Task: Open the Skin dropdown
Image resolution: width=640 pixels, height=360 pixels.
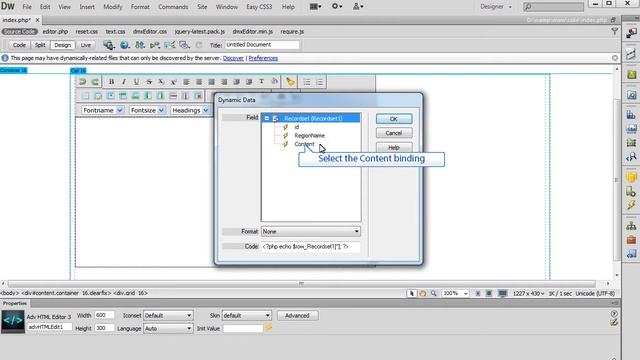Action: [247, 316]
